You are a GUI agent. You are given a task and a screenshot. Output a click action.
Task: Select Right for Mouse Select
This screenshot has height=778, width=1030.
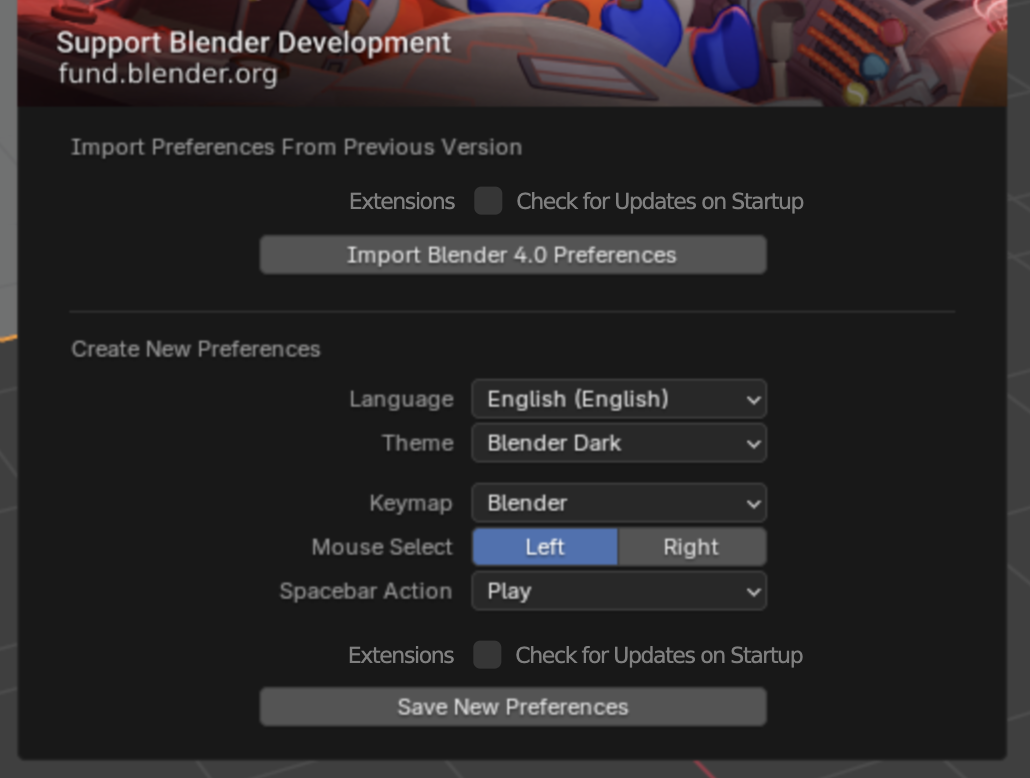click(x=692, y=547)
